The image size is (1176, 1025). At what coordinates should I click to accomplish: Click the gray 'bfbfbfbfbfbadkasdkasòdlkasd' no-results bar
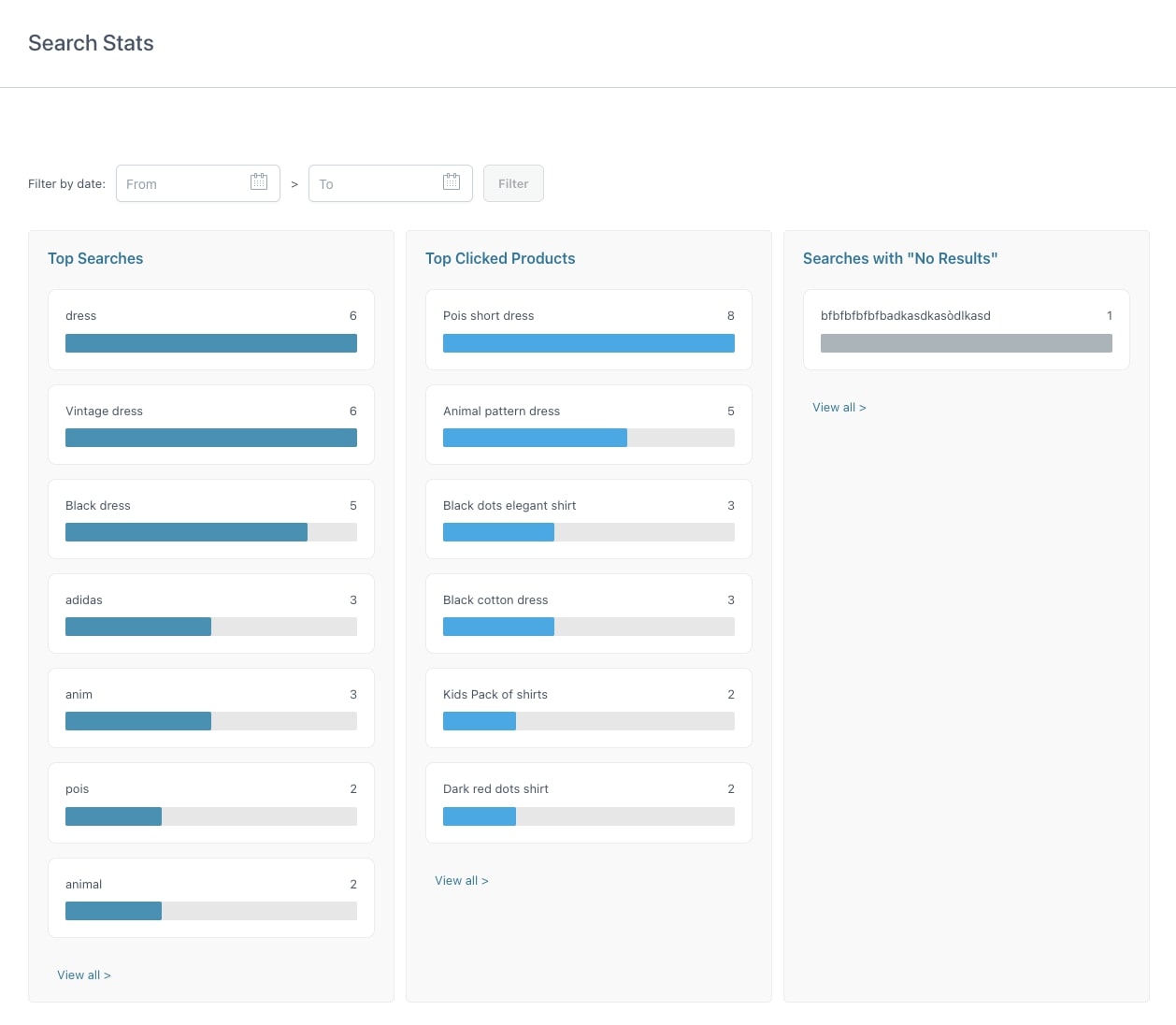coord(967,343)
